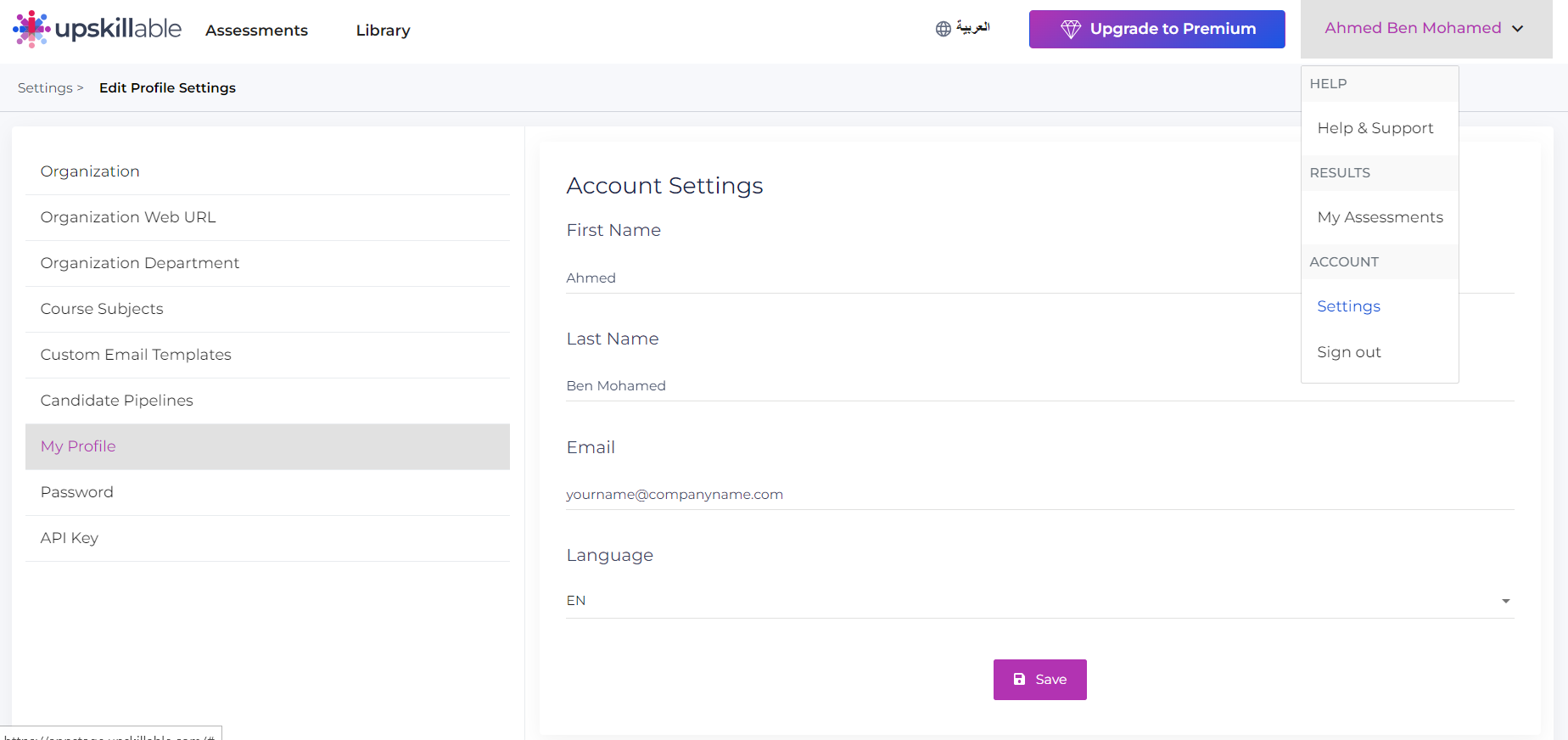Screen dimensions: 1568x740
Task: Click the Edit Profile Settings breadcrumb text
Action: (167, 88)
